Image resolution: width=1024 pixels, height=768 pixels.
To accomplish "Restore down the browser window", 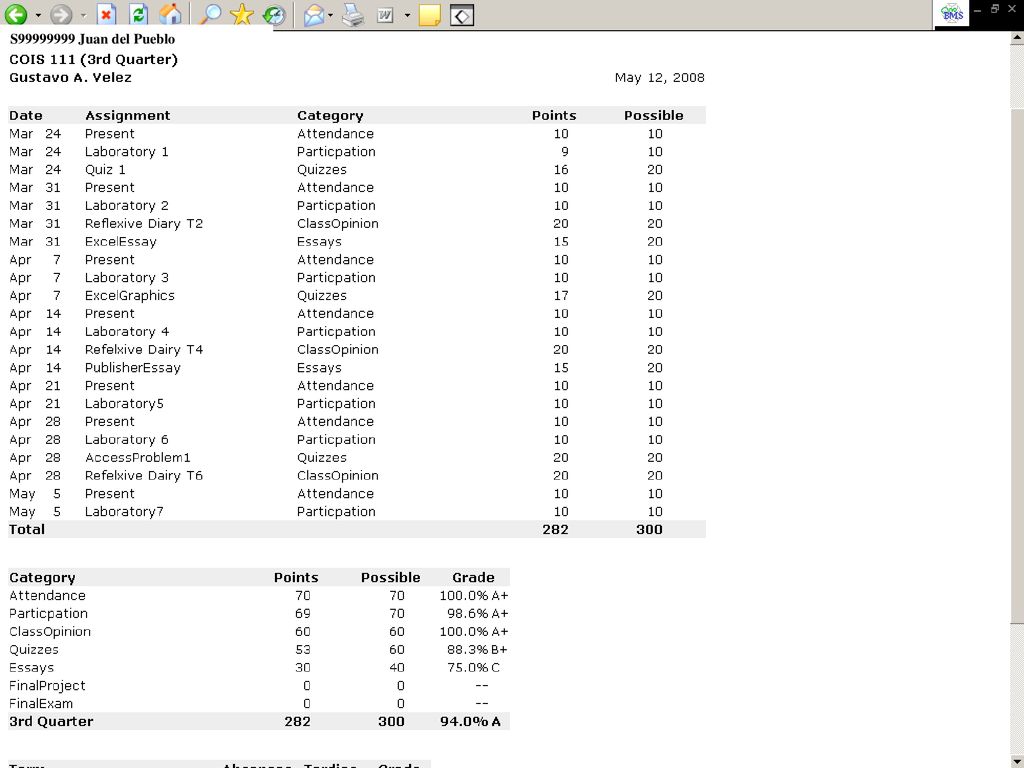I will click(x=995, y=9).
